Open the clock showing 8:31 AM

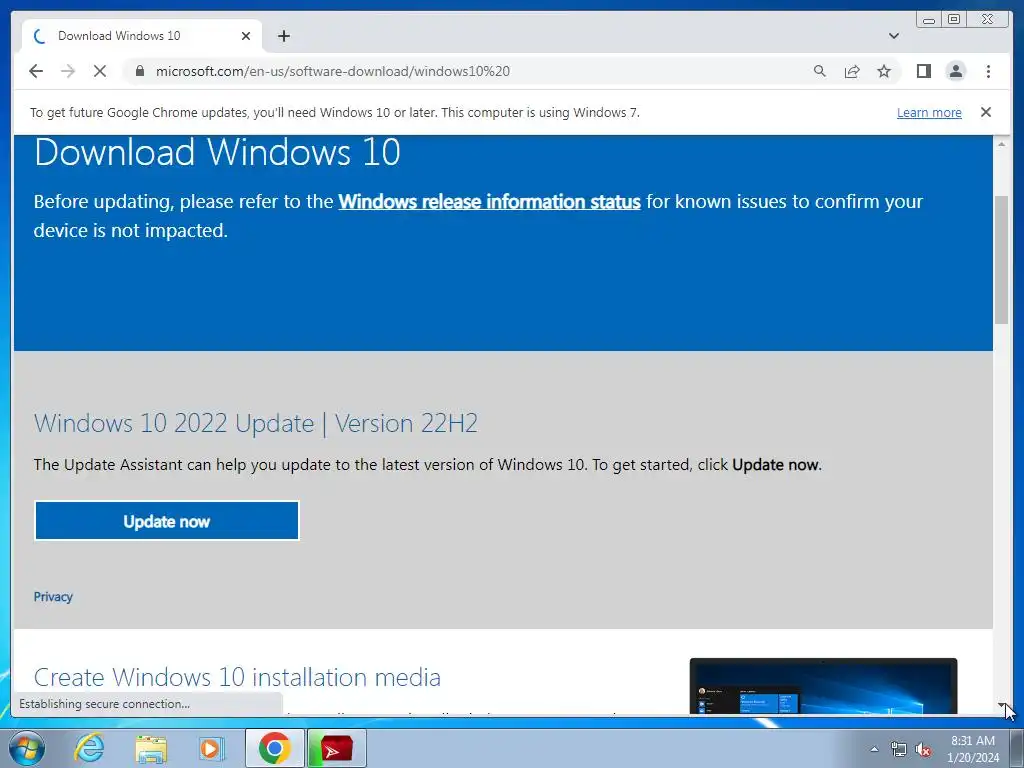pos(973,749)
